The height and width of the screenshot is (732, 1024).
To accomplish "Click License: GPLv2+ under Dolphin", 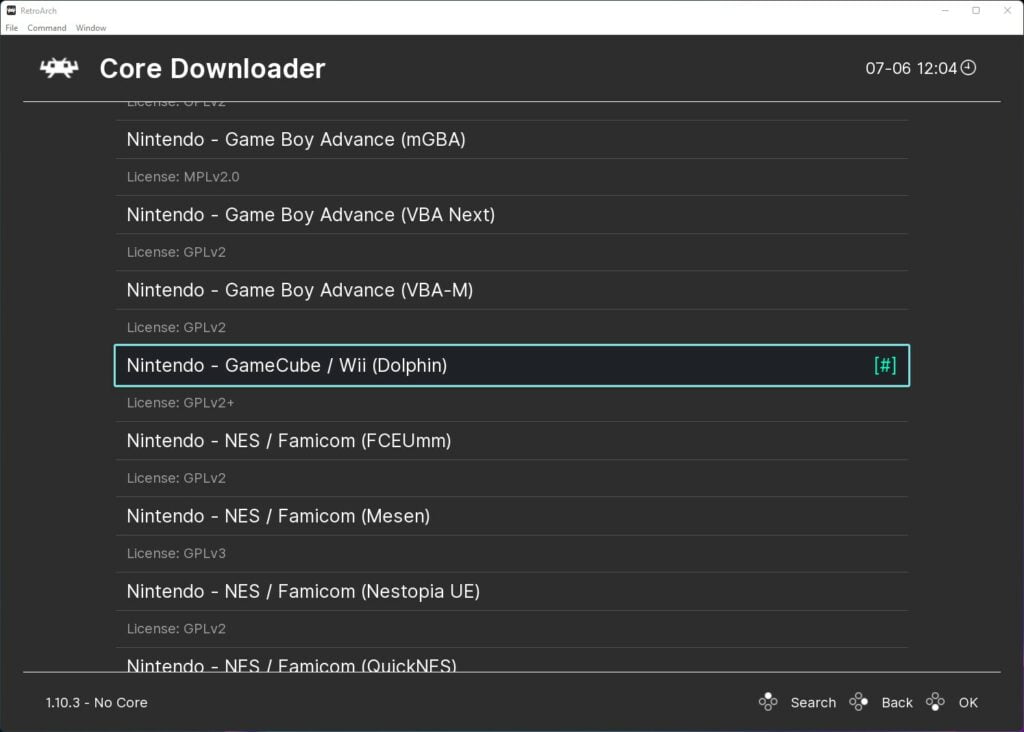I will 180,403.
